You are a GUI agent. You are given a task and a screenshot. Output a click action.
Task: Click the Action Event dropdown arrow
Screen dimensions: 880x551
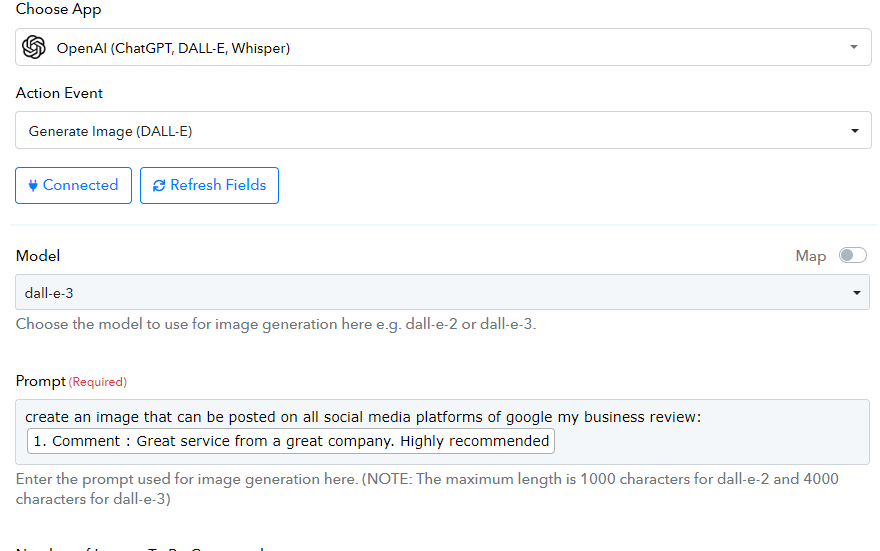coord(854,131)
